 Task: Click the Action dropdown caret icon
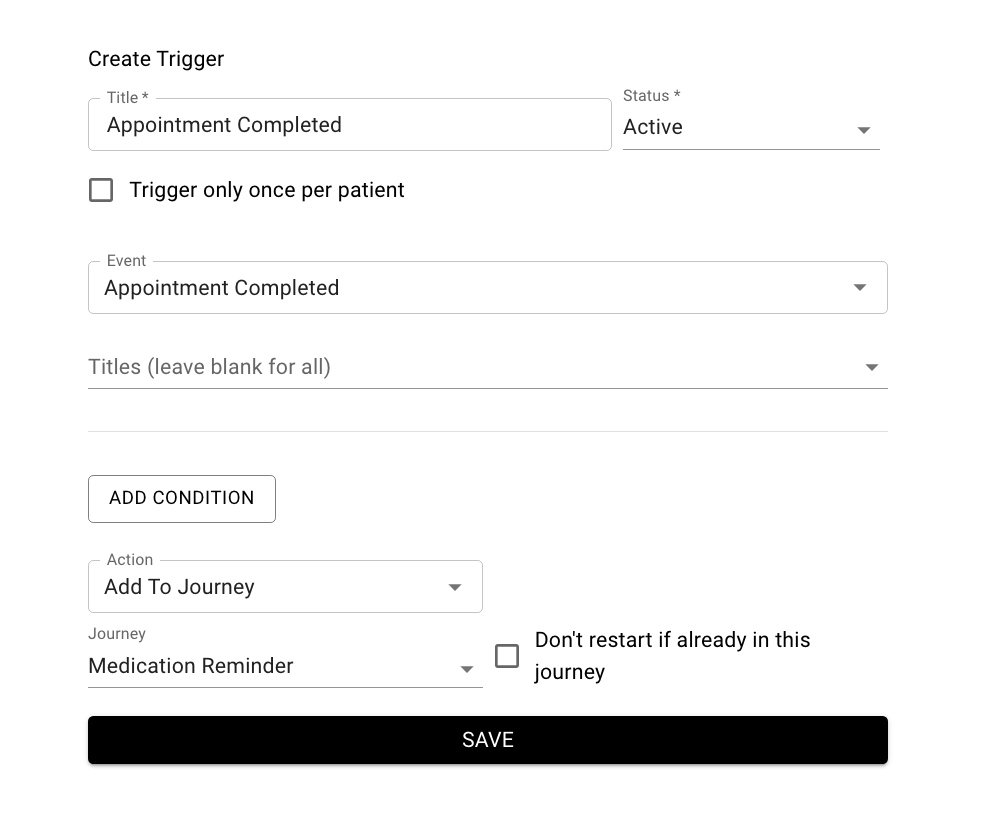point(456,588)
